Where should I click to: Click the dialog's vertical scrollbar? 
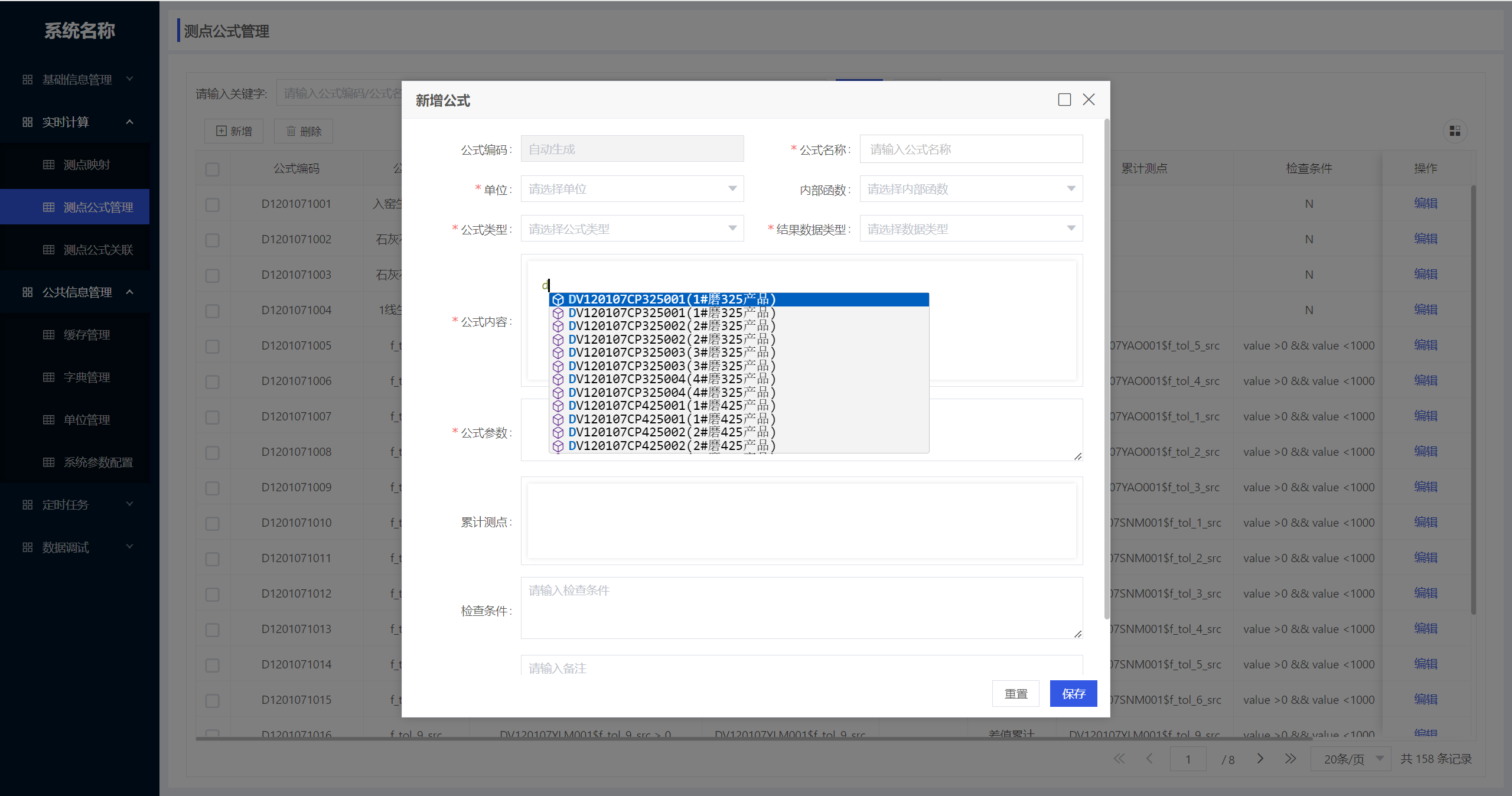[1106, 369]
